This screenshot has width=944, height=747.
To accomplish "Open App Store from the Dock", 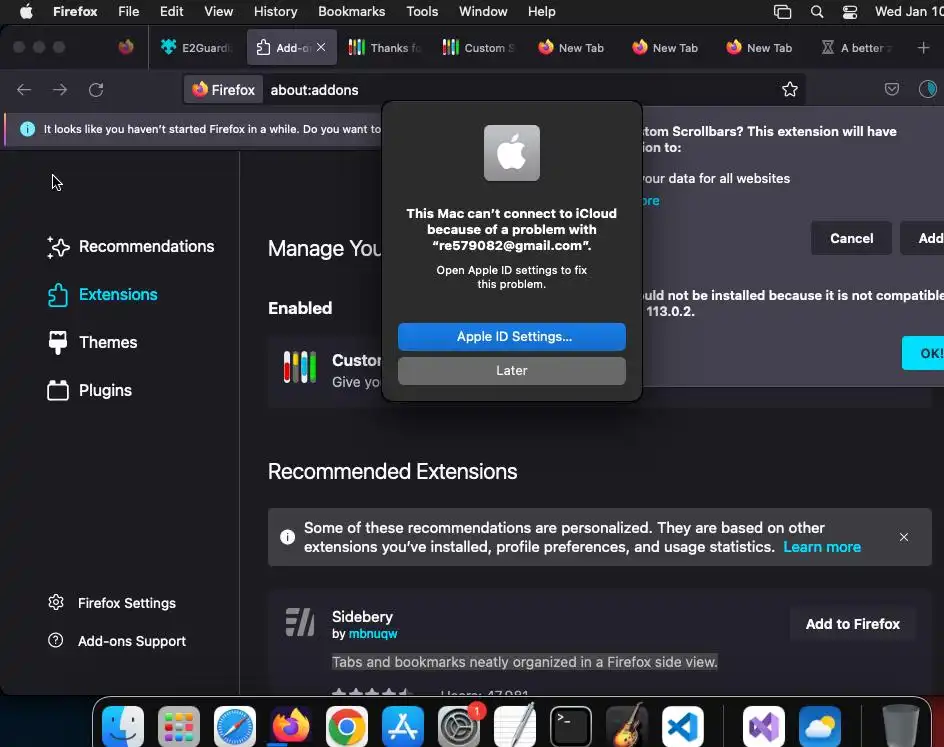I will tap(403, 726).
